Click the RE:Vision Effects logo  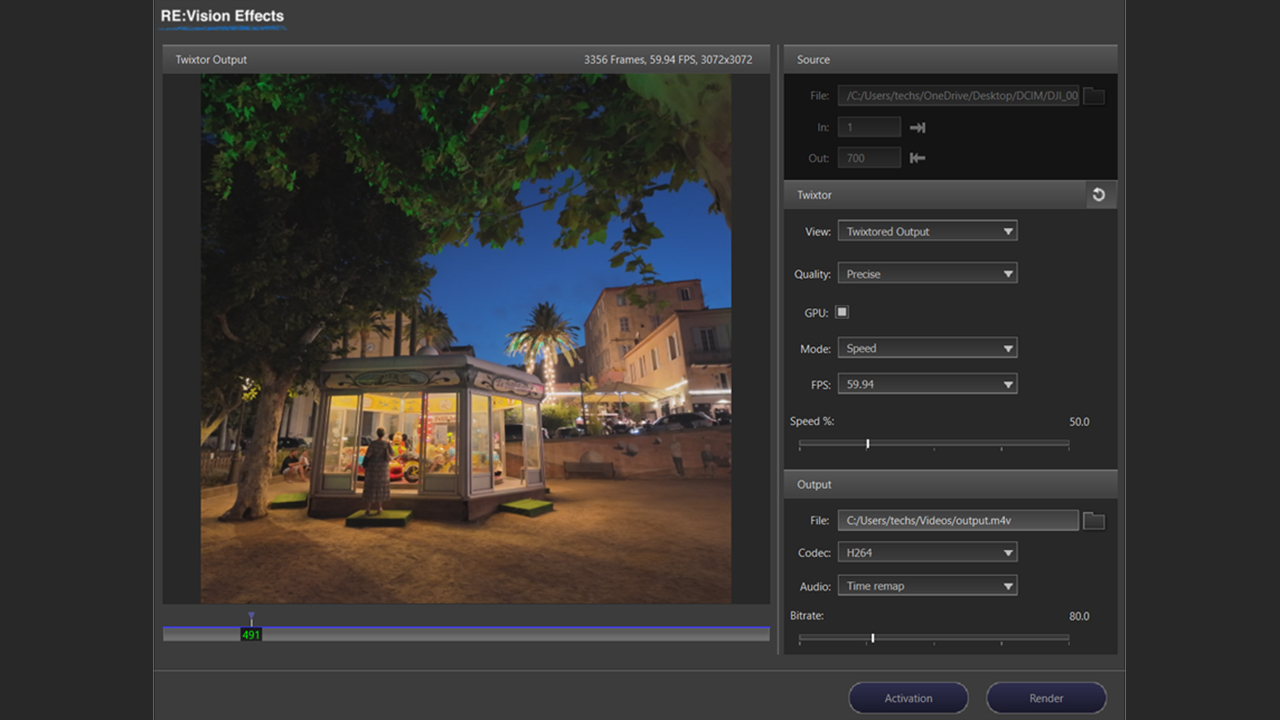pyautogui.click(x=222, y=17)
